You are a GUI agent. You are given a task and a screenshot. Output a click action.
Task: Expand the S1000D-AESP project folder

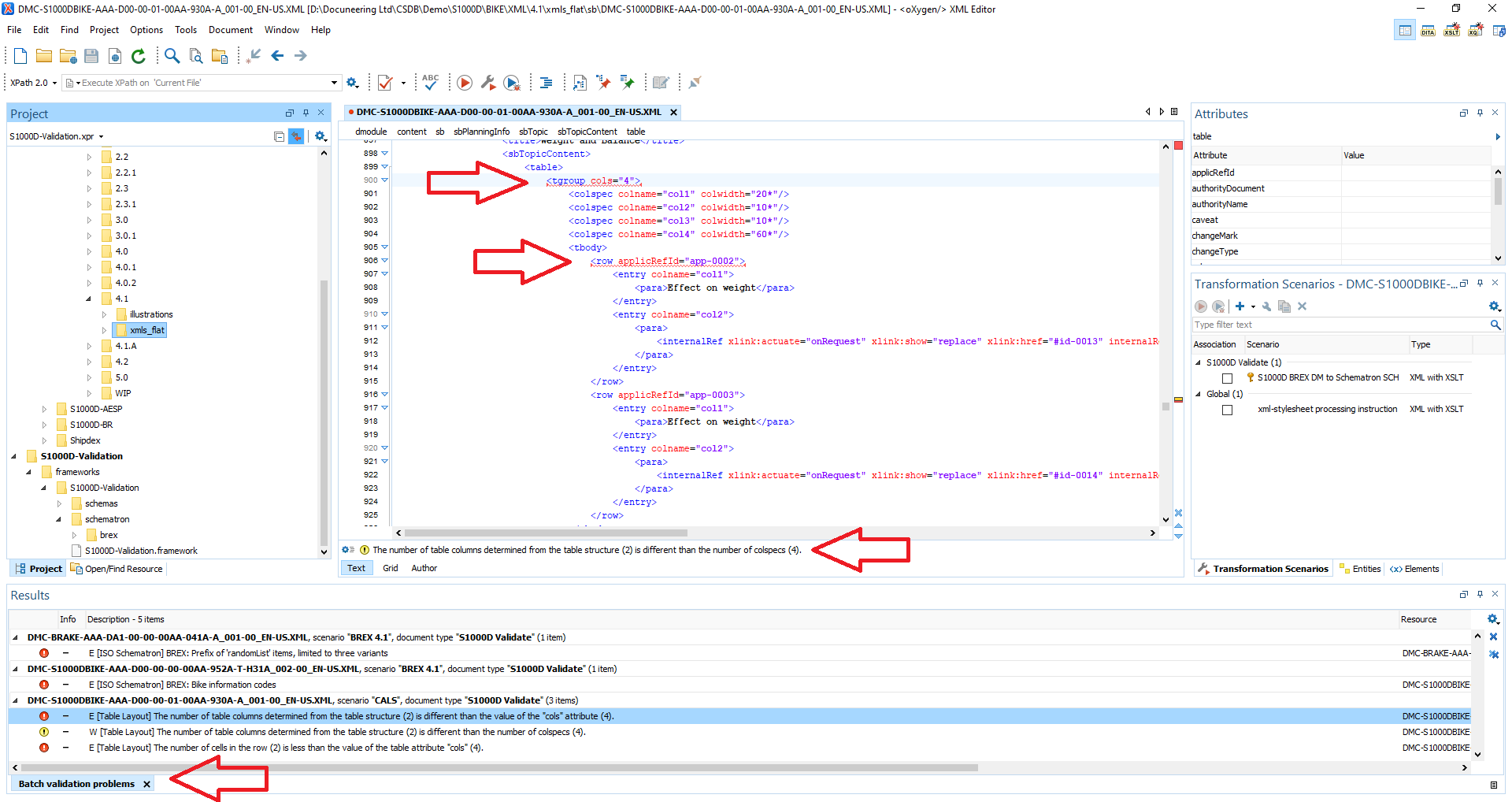(x=45, y=409)
